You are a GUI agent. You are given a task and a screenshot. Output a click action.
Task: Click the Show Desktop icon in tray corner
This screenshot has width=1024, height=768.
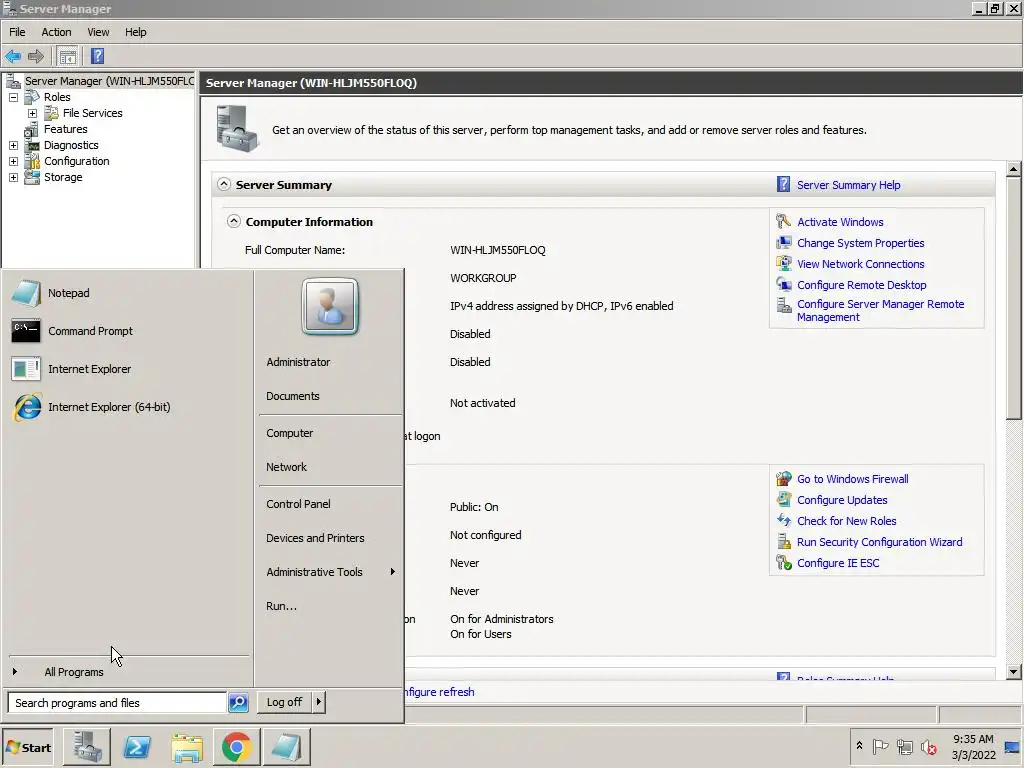click(x=1013, y=747)
